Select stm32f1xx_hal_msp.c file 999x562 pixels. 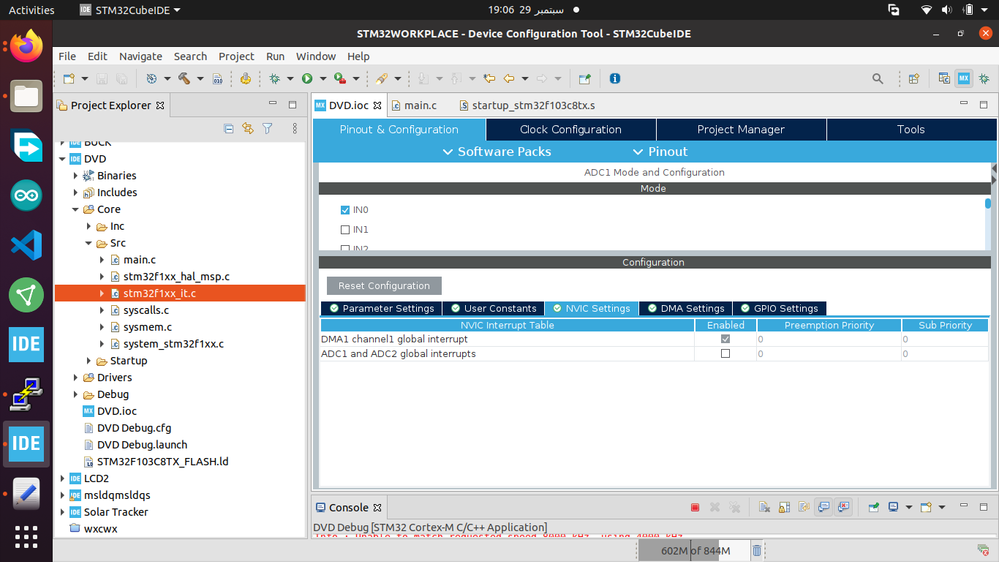(x=176, y=277)
